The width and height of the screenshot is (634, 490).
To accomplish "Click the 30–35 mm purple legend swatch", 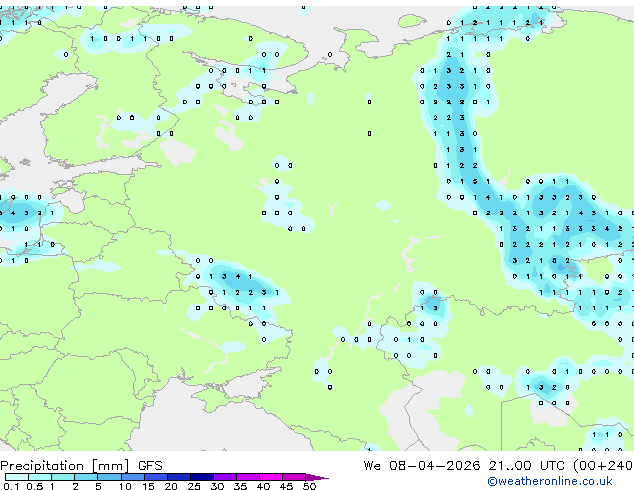I will [224, 477].
